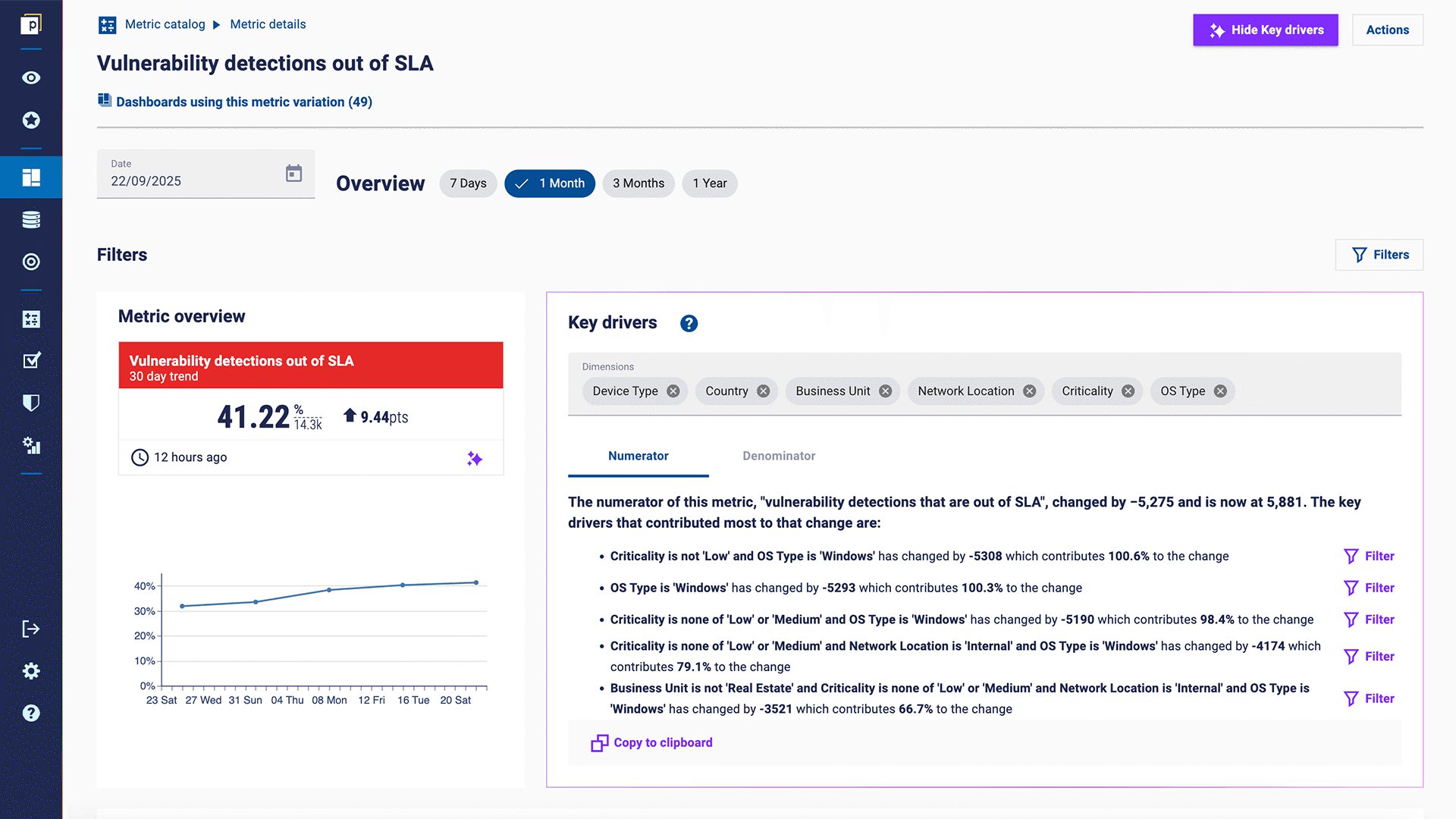Click the Key drivers help question icon
Viewport: 1456px width, 819px height.
click(x=689, y=324)
